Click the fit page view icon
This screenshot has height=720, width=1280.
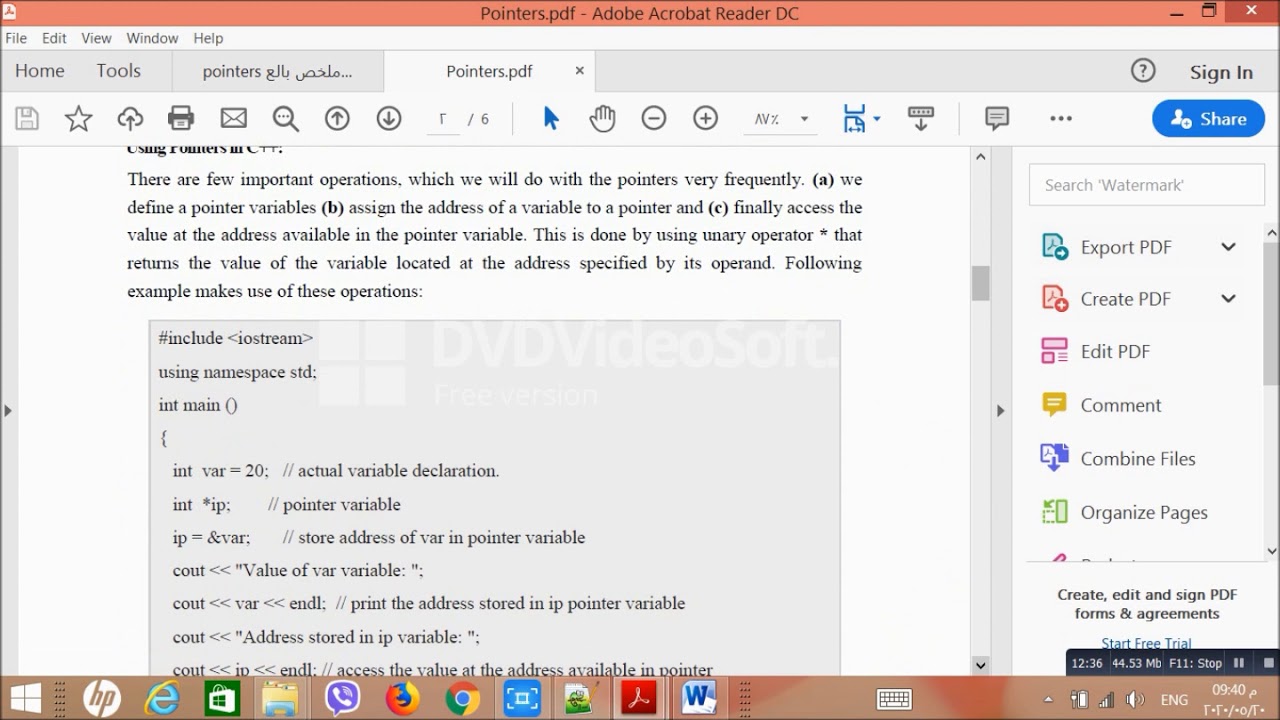854,119
